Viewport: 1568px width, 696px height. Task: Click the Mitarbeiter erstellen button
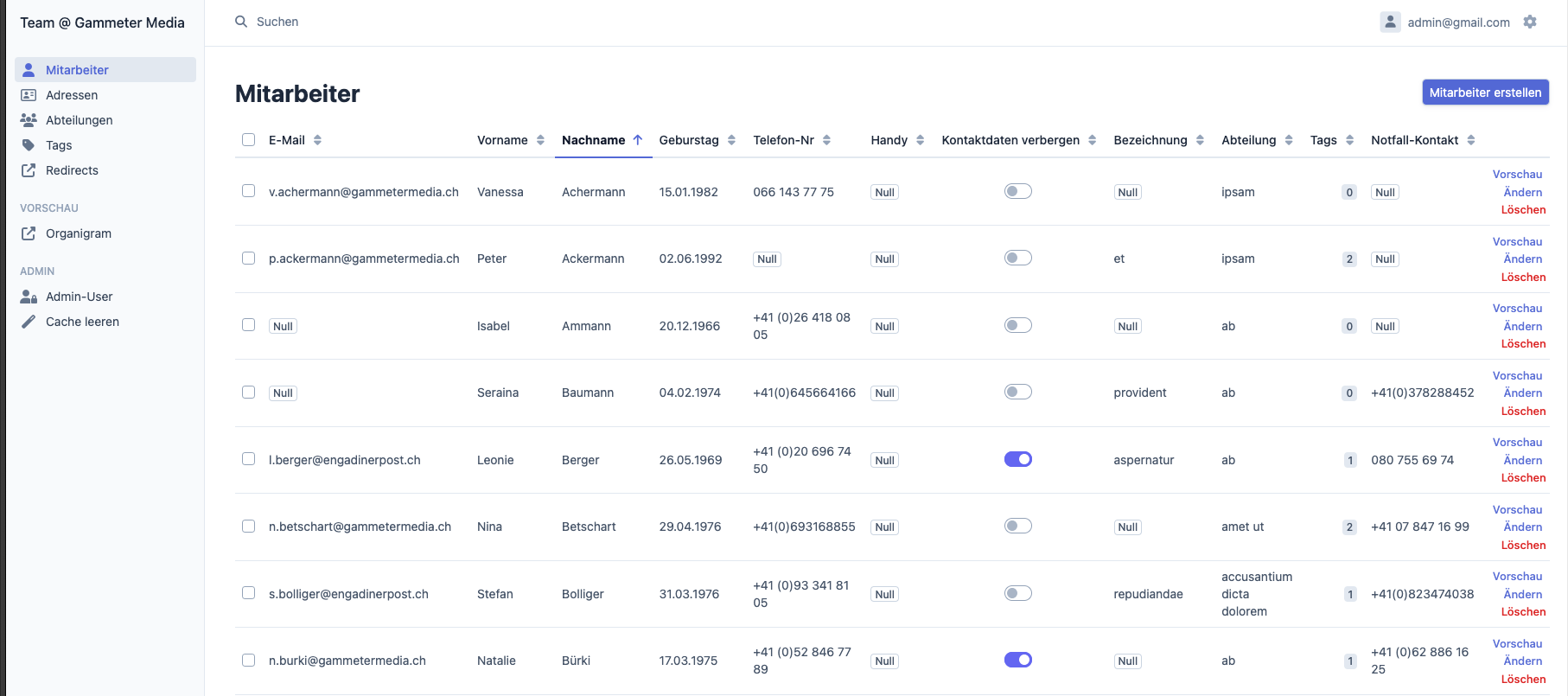click(x=1485, y=93)
